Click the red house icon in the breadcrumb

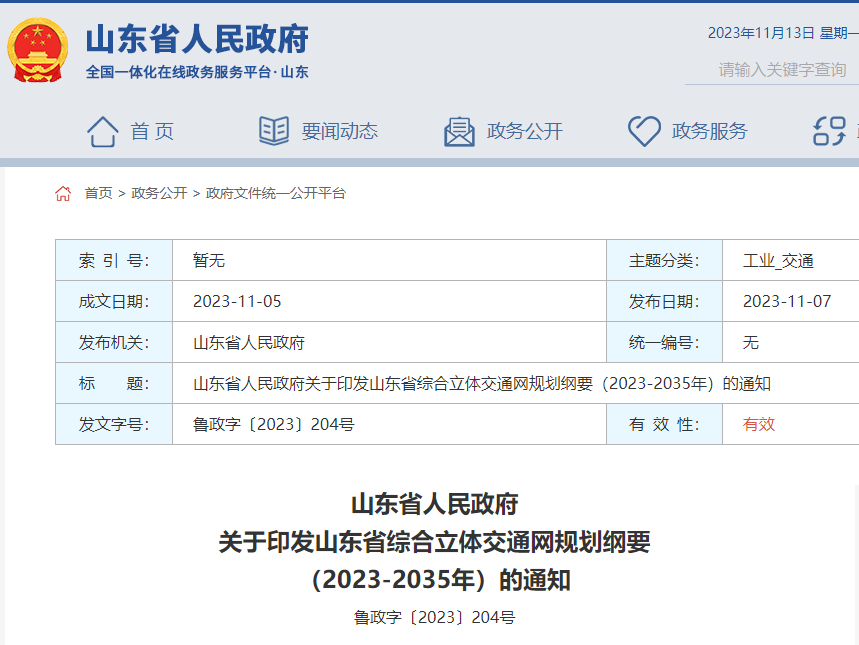(63, 196)
